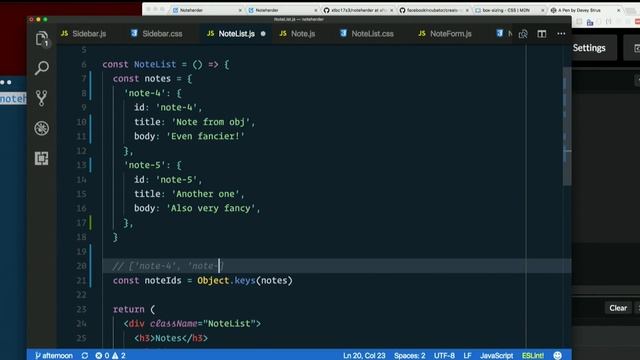Click the h3 Notes heading on line 25
The width and height of the screenshot is (640, 360).
(x=171, y=338)
